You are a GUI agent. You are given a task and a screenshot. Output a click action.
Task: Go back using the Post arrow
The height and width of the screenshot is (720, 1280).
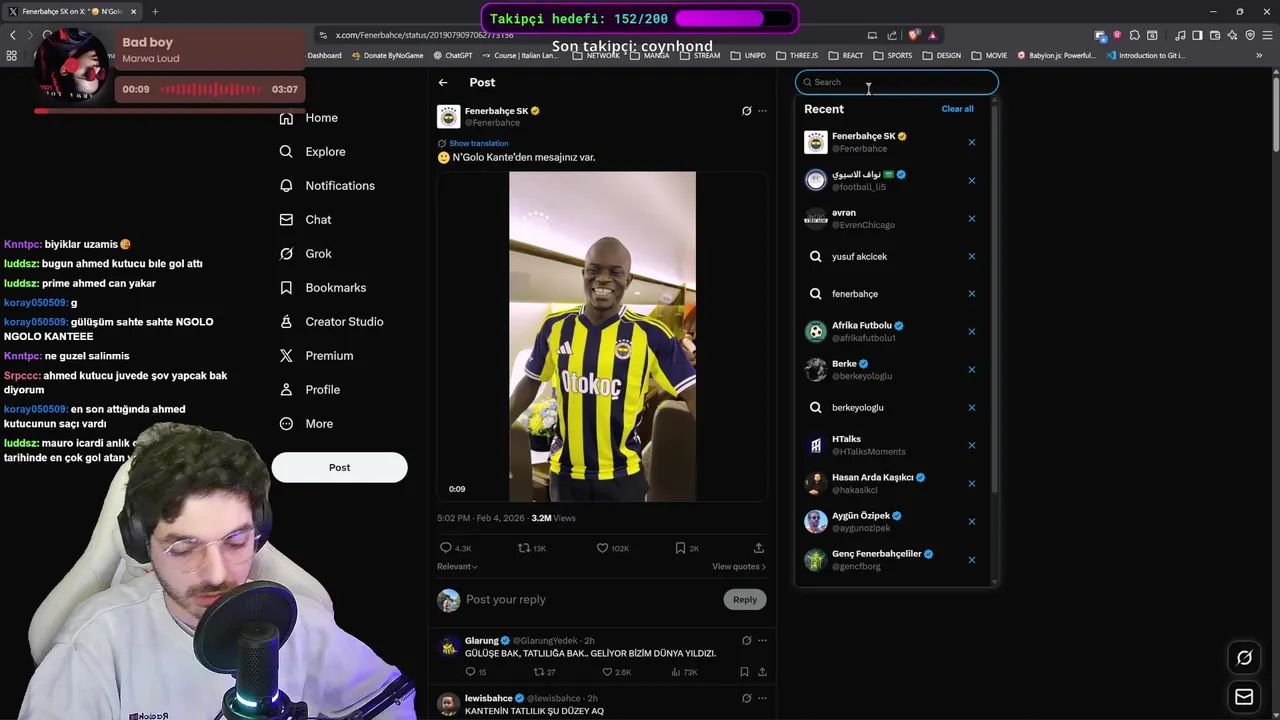[443, 82]
